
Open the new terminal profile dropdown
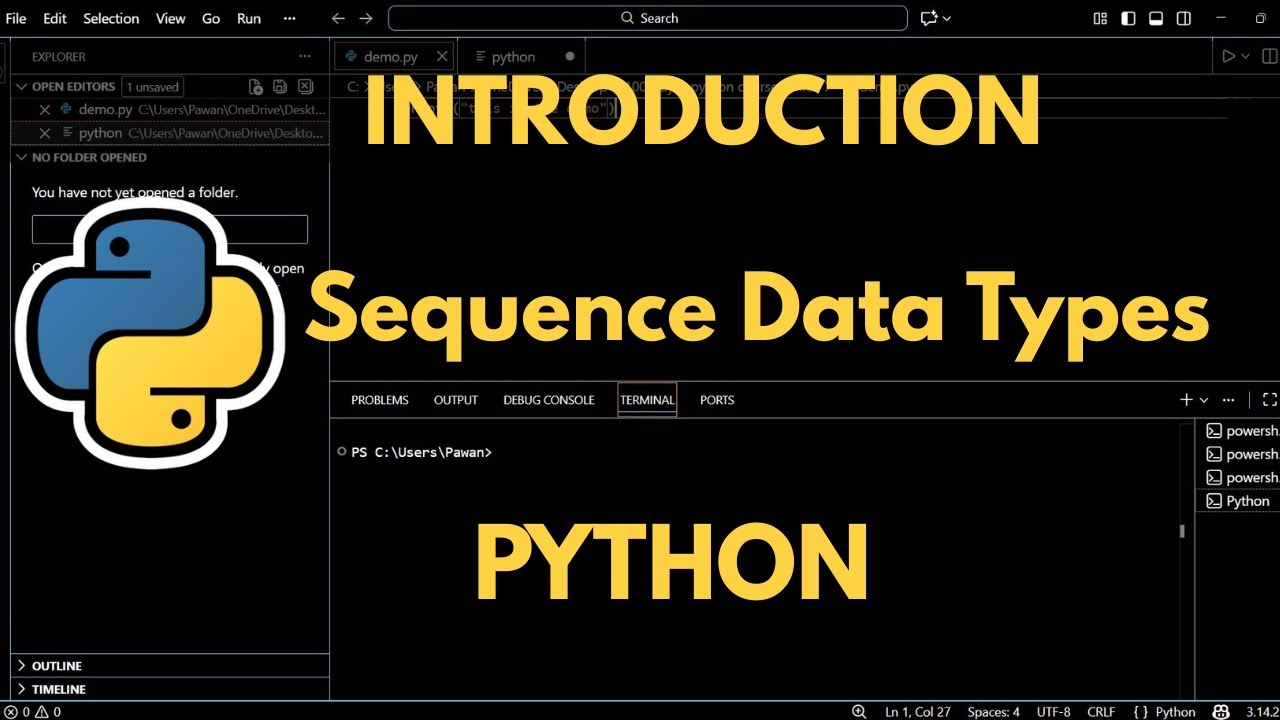click(1204, 400)
